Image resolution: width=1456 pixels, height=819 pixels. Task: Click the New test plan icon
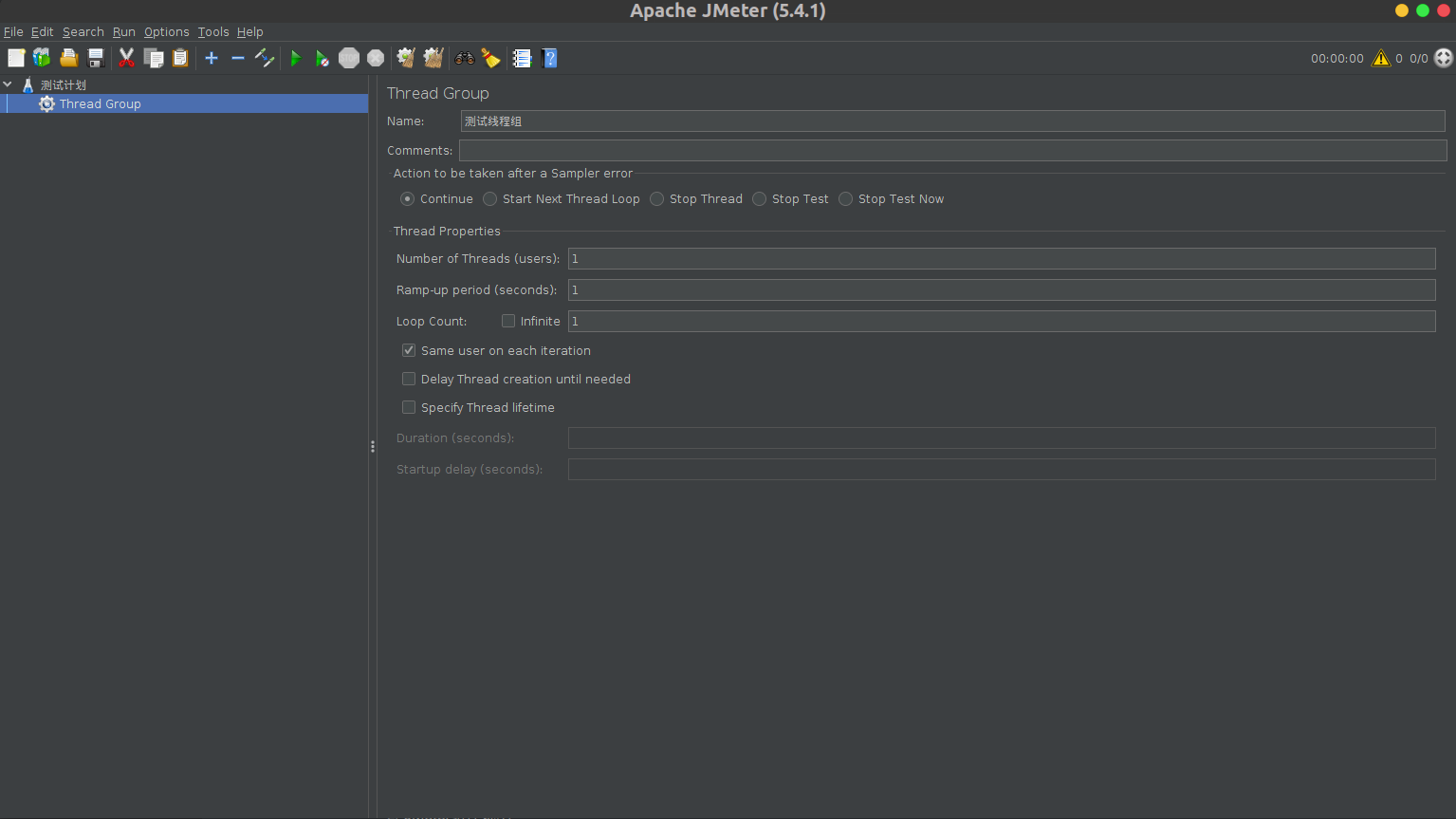(16, 58)
